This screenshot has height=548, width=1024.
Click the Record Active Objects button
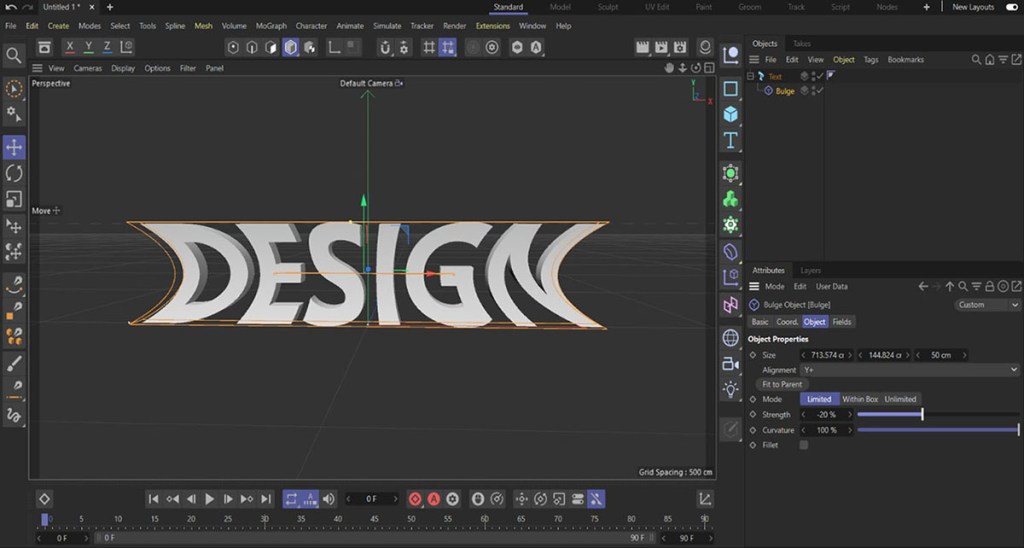[415, 498]
